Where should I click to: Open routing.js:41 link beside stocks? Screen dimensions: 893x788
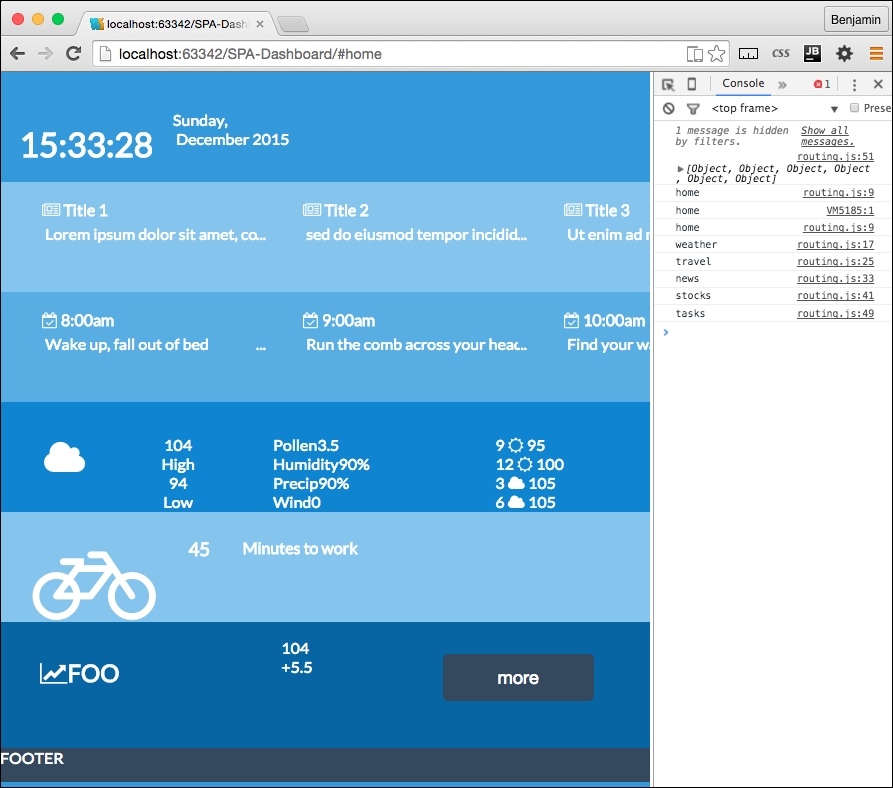(x=835, y=296)
